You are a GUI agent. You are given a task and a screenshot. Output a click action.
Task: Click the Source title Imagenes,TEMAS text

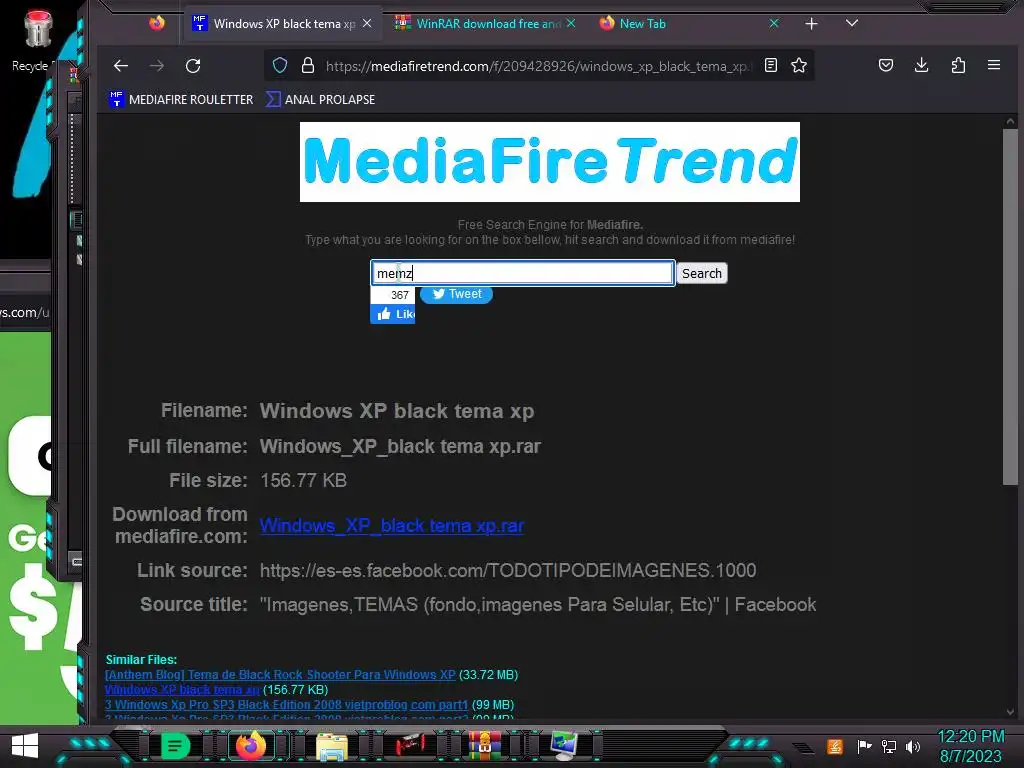(538, 605)
